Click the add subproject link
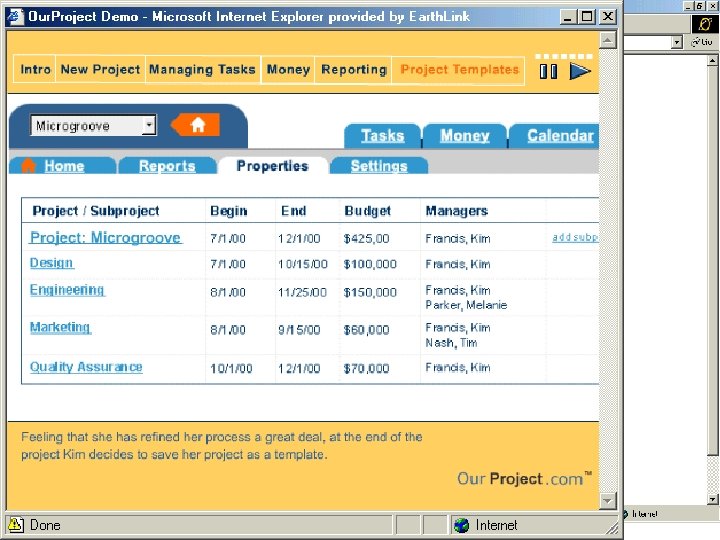The width and height of the screenshot is (720, 540). (x=575, y=237)
